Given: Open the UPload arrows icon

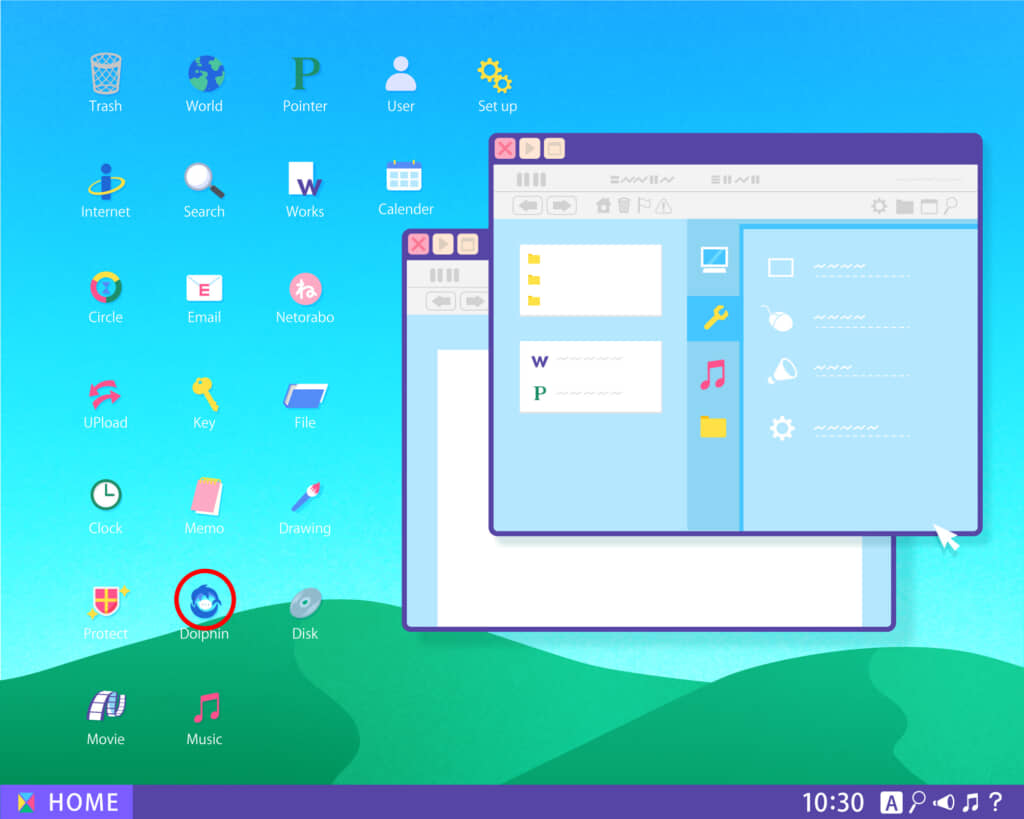Looking at the screenshot, I should click(x=105, y=394).
